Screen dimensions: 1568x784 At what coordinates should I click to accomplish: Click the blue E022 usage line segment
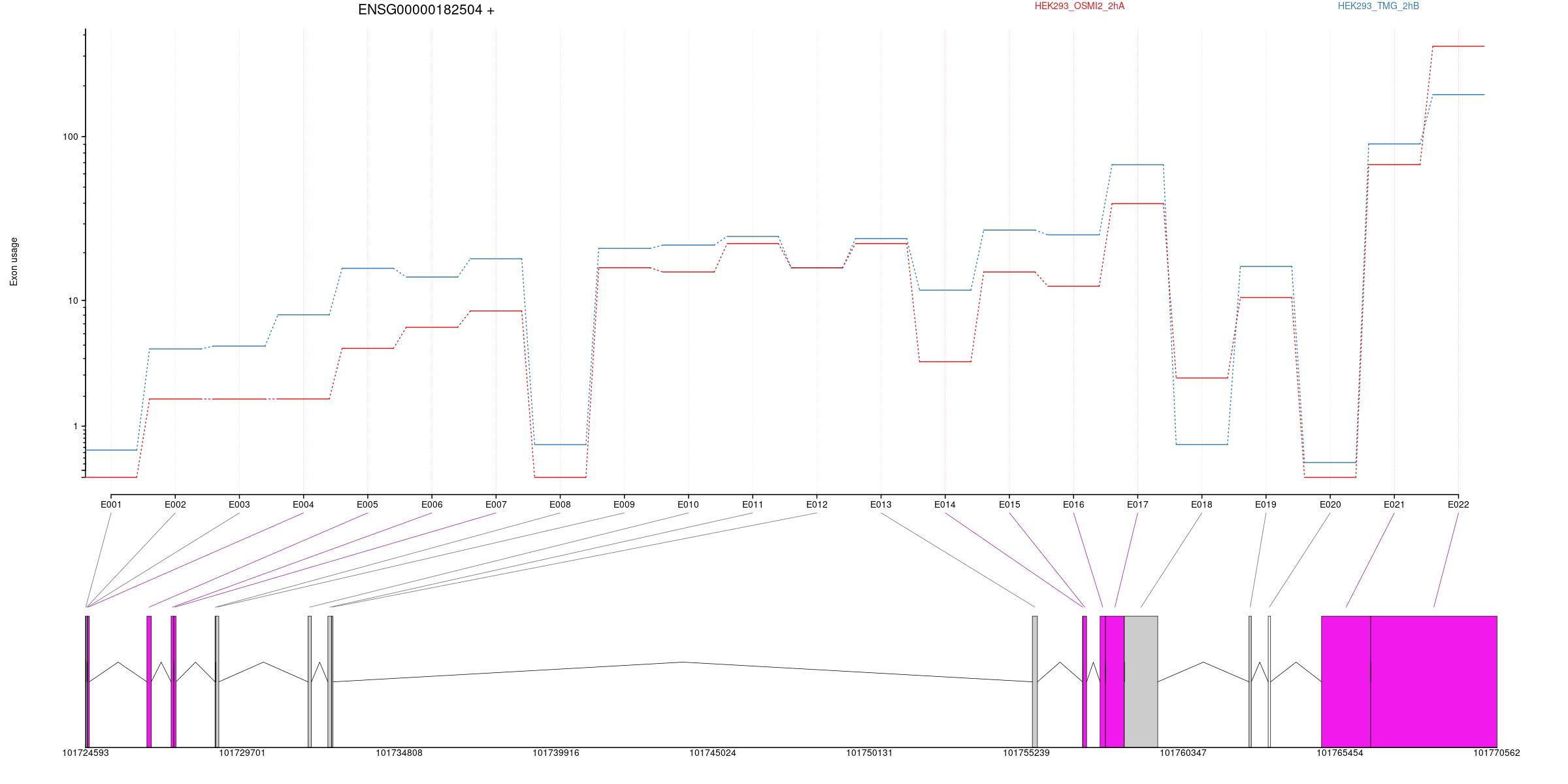point(1458,95)
